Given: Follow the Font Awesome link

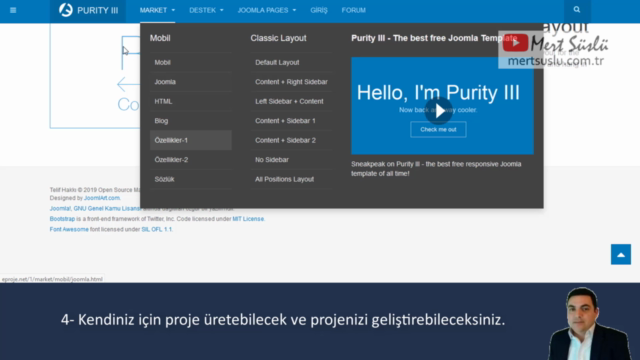Looking at the screenshot, I should point(69,229).
